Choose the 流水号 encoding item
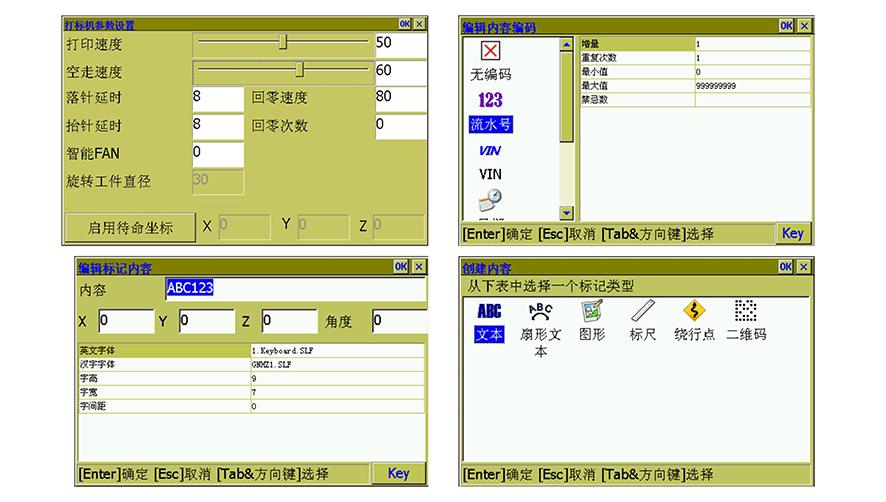This screenshot has width=886, height=502. 490,124
